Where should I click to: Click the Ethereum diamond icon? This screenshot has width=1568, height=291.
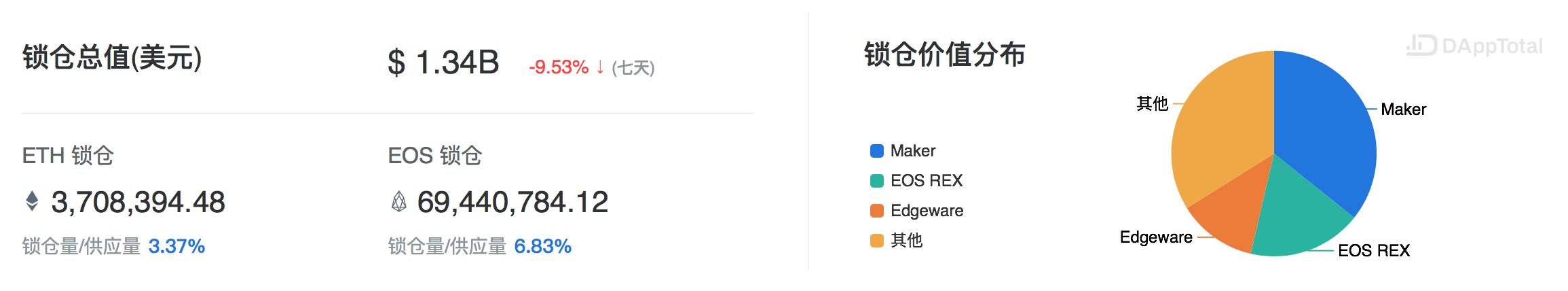tap(32, 201)
